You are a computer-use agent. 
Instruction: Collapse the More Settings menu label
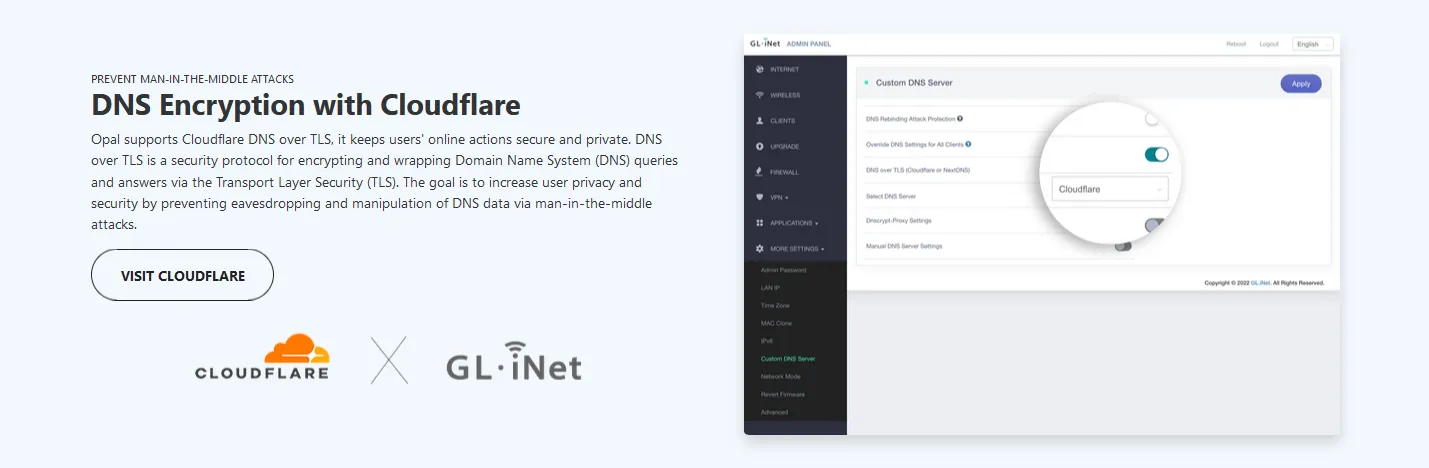(796, 248)
